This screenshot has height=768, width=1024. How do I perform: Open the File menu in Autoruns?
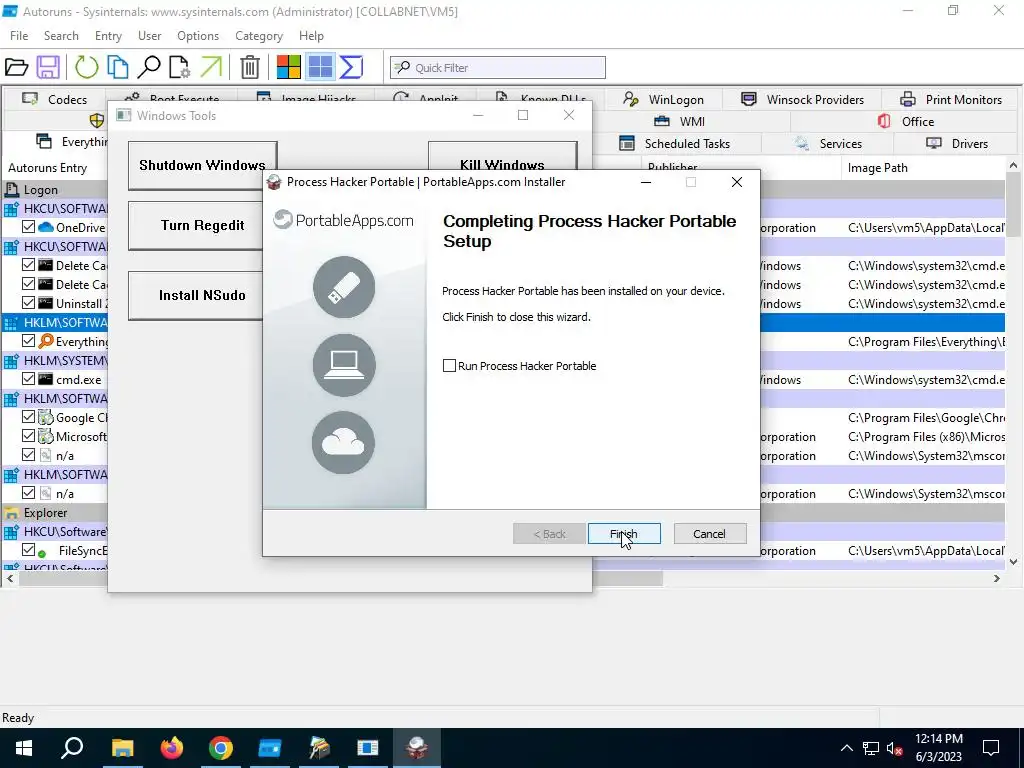point(19,36)
